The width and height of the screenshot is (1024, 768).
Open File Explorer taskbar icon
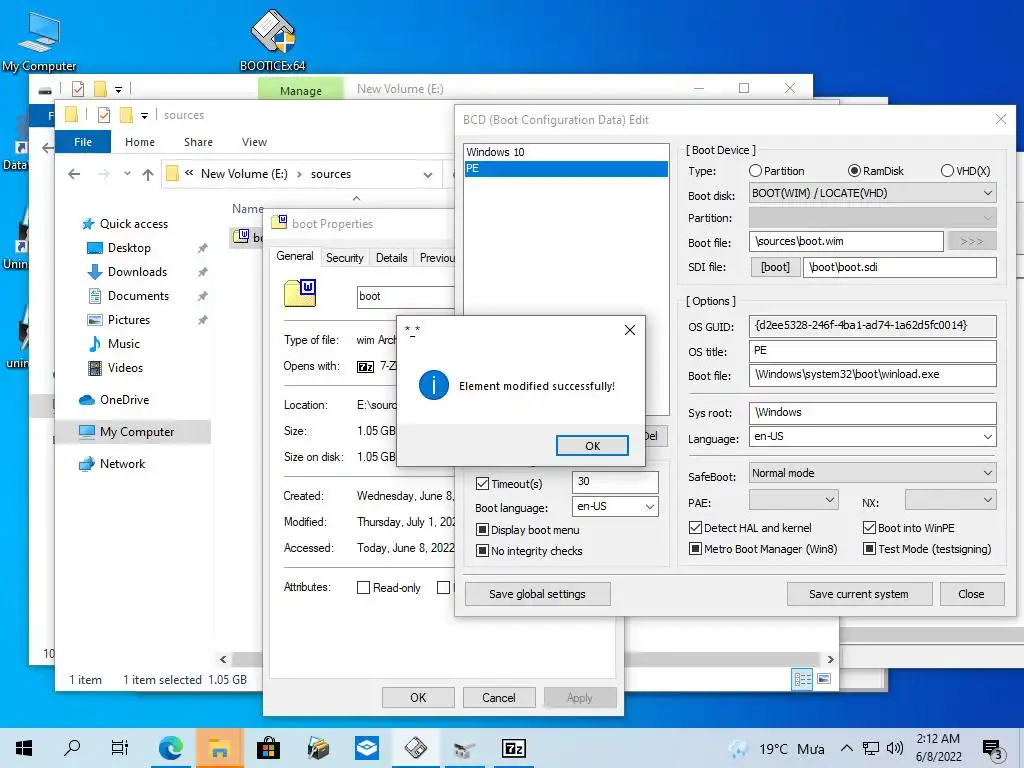[x=219, y=748]
